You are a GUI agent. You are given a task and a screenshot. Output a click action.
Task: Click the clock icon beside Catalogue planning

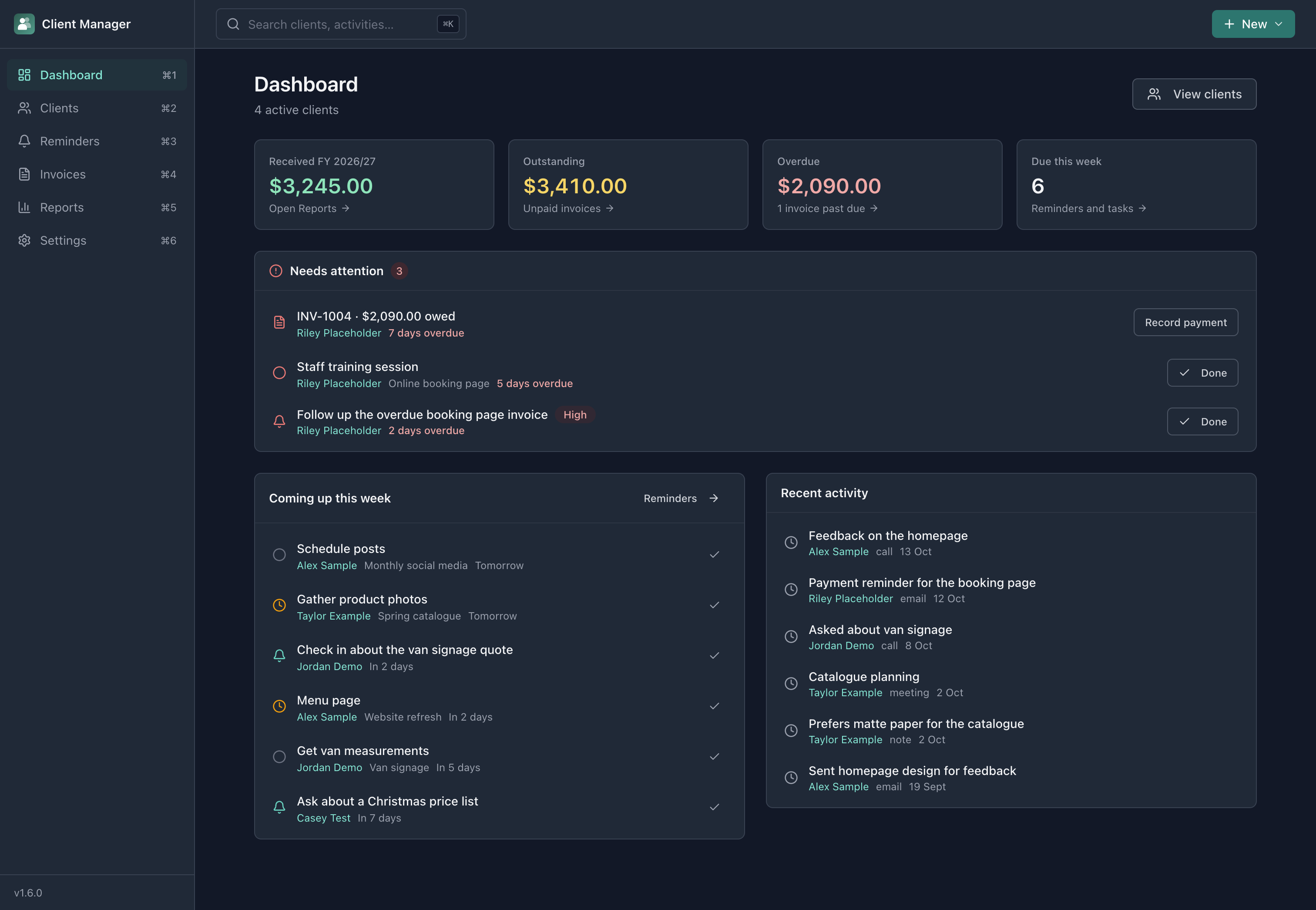tap(791, 684)
